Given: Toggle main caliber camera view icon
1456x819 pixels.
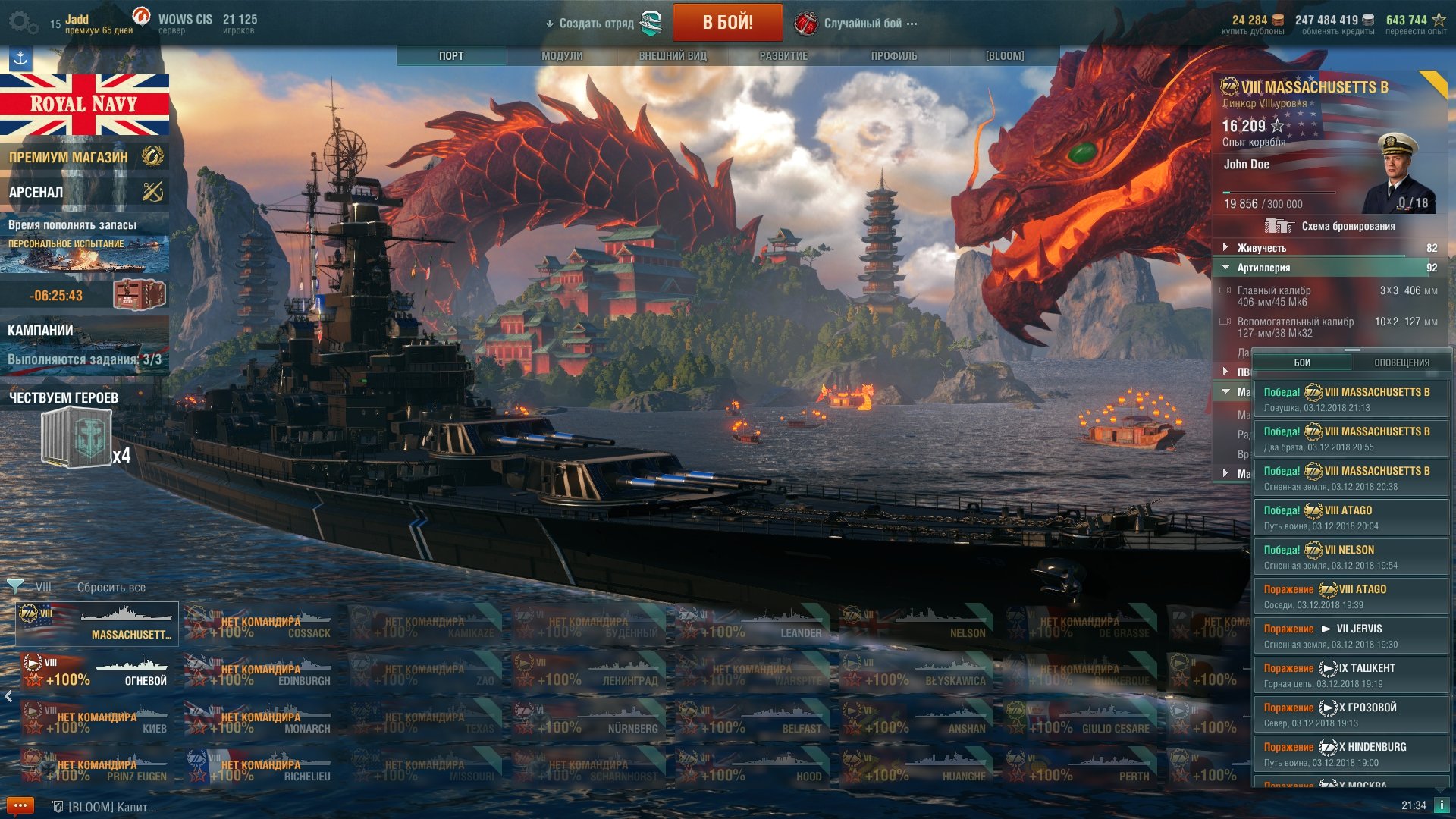Looking at the screenshot, I should point(1224,290).
